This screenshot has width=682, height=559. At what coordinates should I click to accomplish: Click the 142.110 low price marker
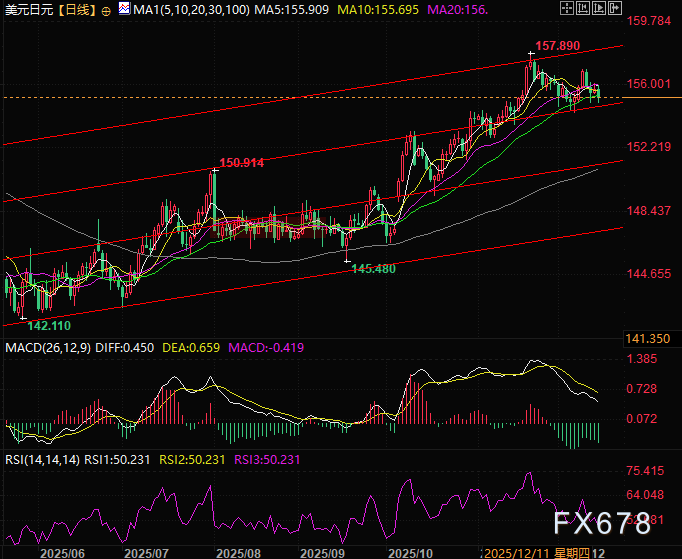pos(48,326)
